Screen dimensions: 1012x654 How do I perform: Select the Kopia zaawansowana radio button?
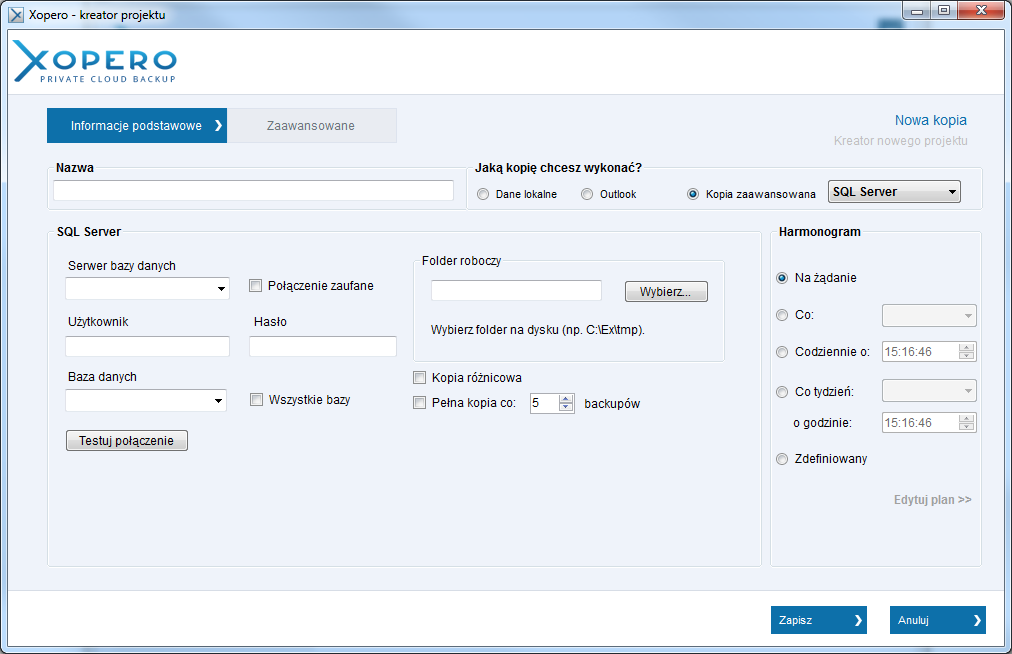693,194
